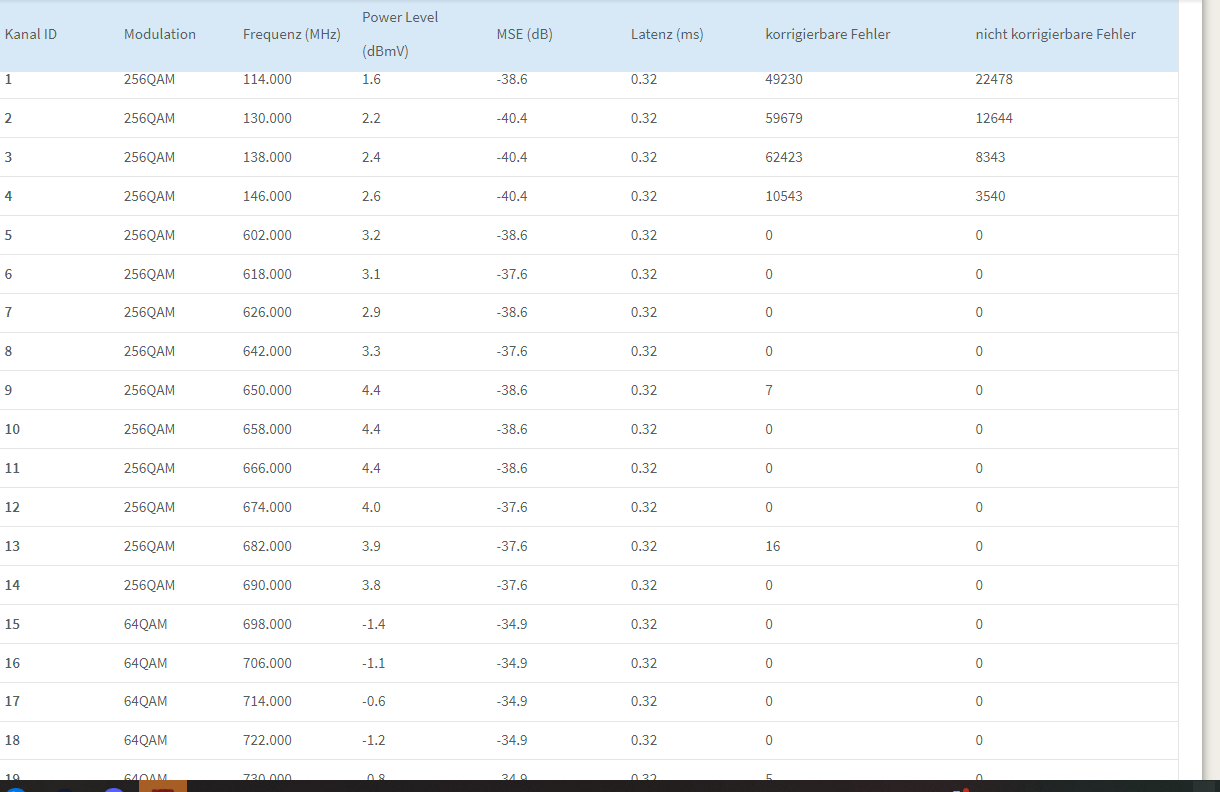This screenshot has height=792, width=1220.
Task: Click uncorrectable errors value 22478
Action: pos(994,79)
